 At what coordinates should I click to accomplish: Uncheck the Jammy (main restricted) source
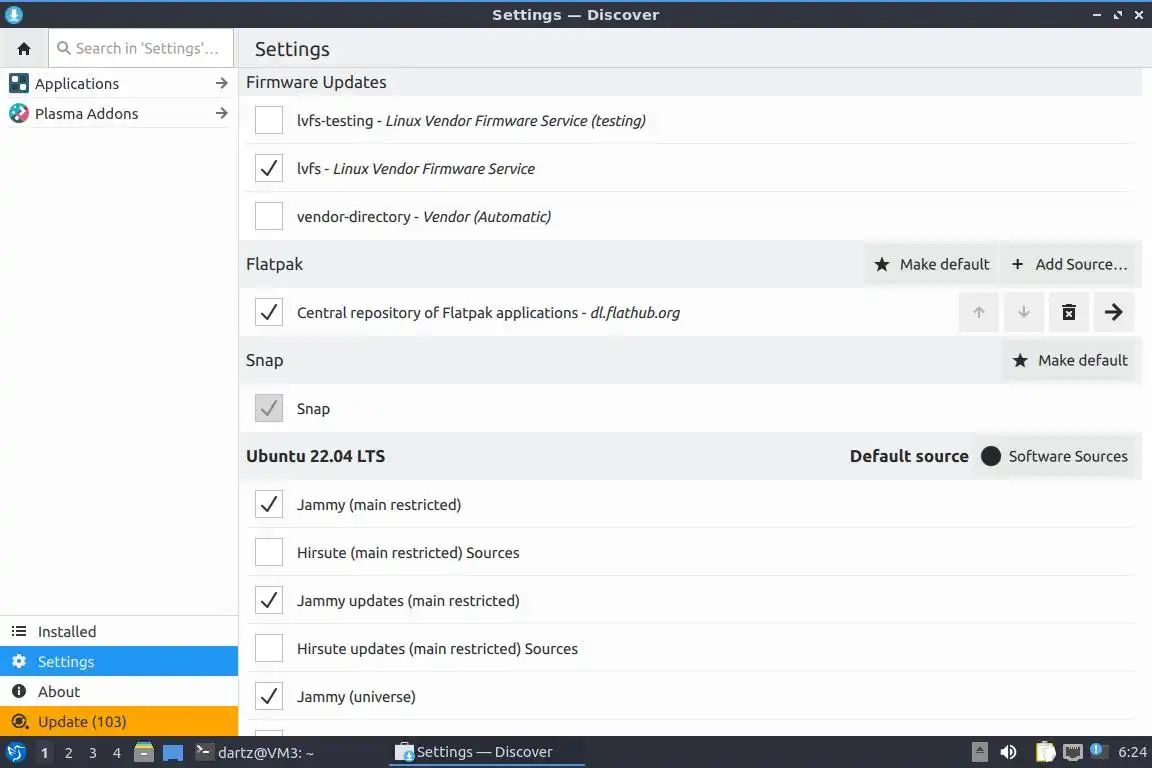269,505
